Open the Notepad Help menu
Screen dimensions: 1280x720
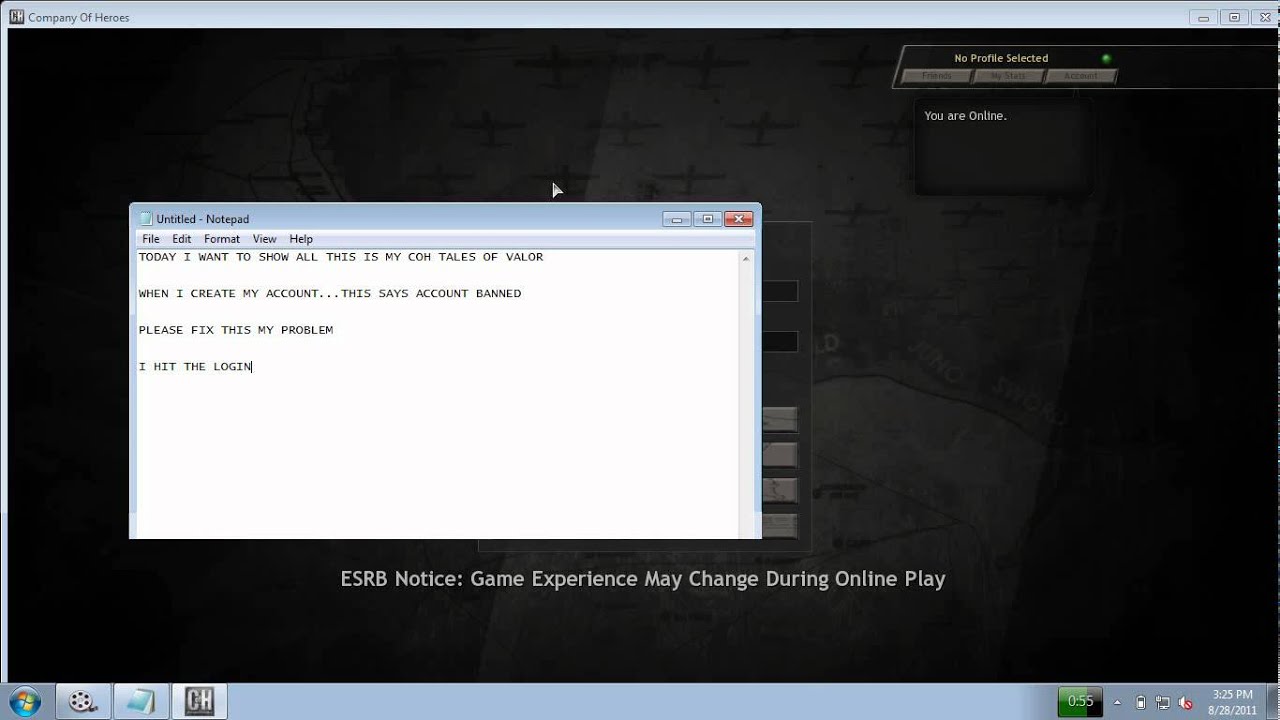click(x=301, y=239)
